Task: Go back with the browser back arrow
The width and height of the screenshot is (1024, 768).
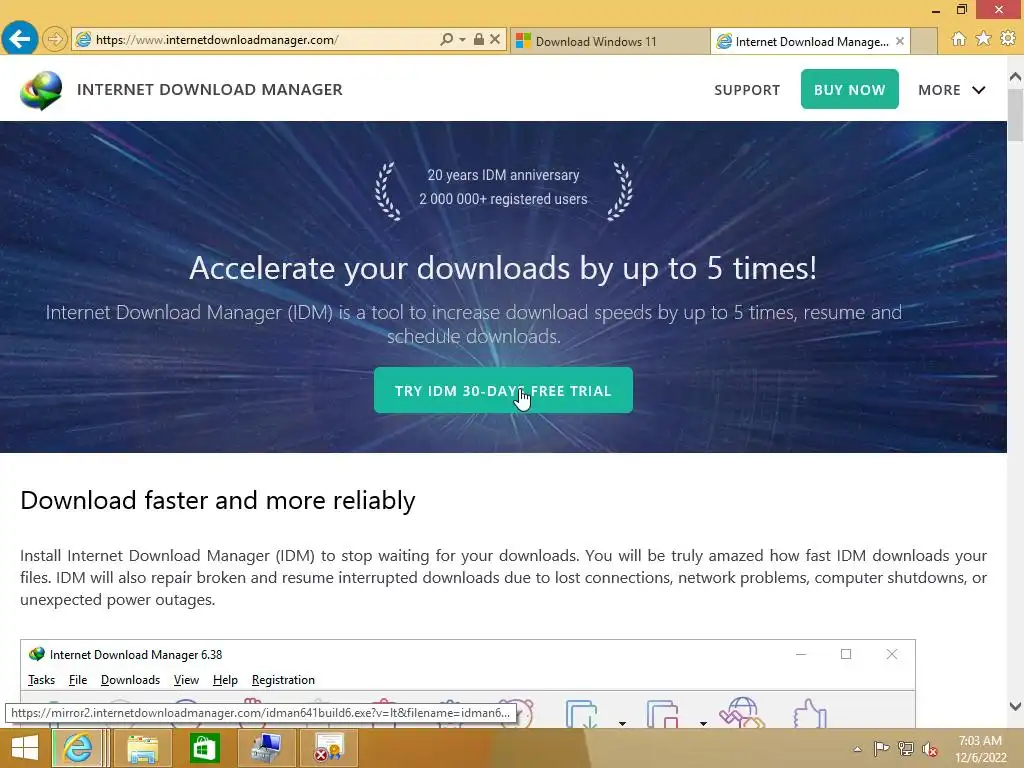Action: pyautogui.click(x=20, y=39)
